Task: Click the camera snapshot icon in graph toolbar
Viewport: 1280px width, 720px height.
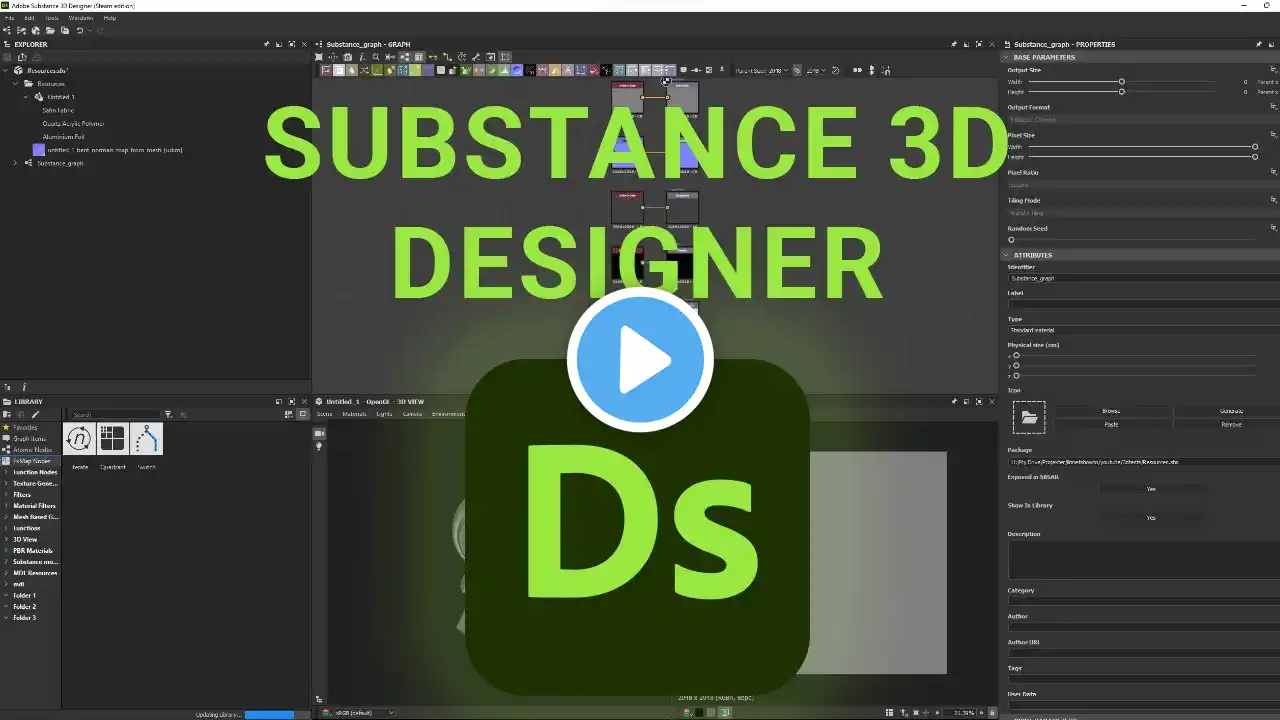Action: tap(348, 57)
